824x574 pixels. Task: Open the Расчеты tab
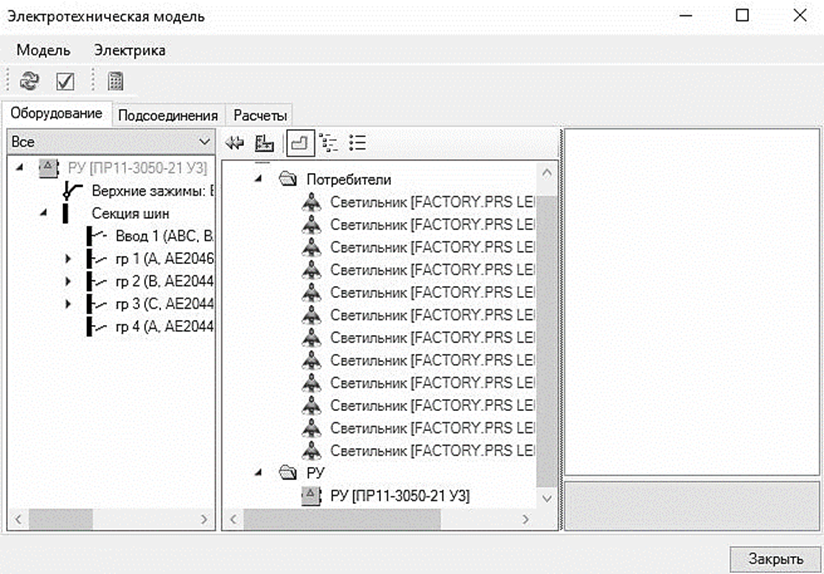[261, 115]
